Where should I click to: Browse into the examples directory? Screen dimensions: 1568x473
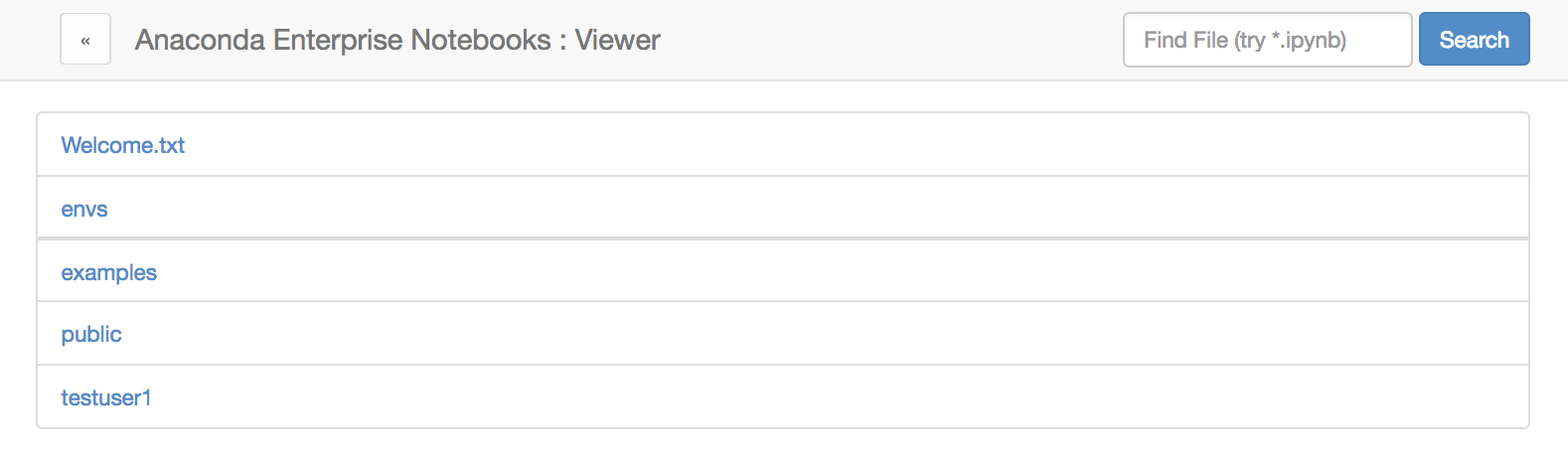[109, 272]
